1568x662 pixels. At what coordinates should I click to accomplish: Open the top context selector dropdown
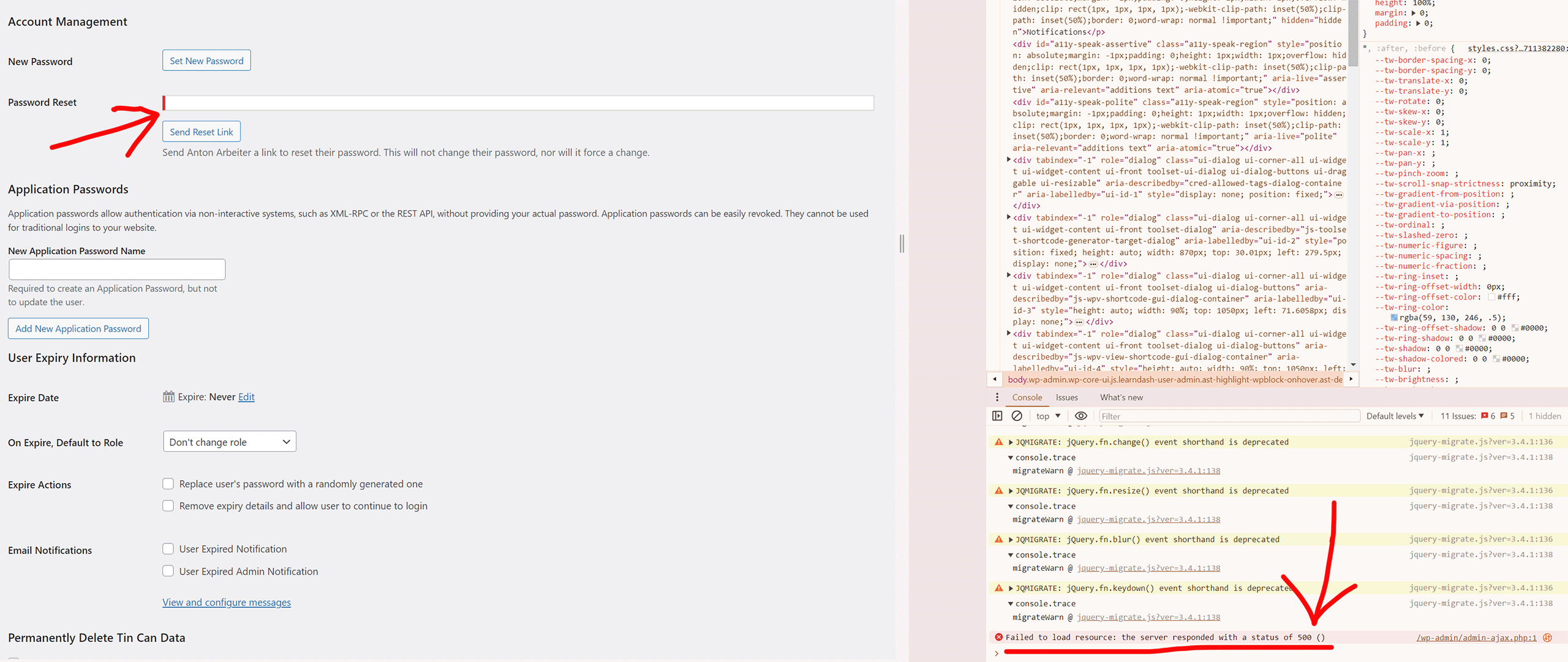1049,416
